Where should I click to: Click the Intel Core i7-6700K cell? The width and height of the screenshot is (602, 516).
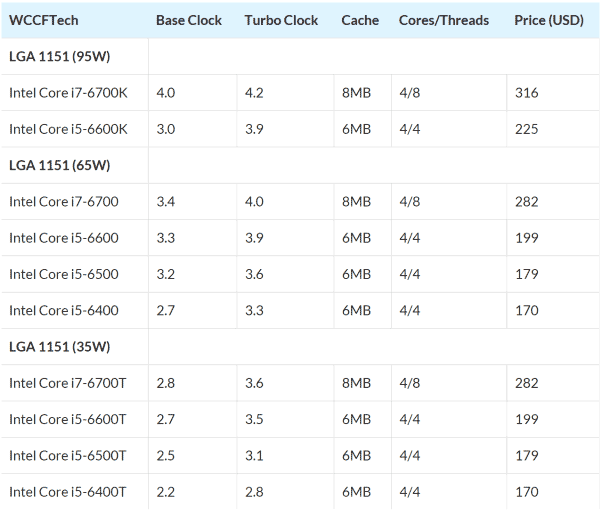68,92
